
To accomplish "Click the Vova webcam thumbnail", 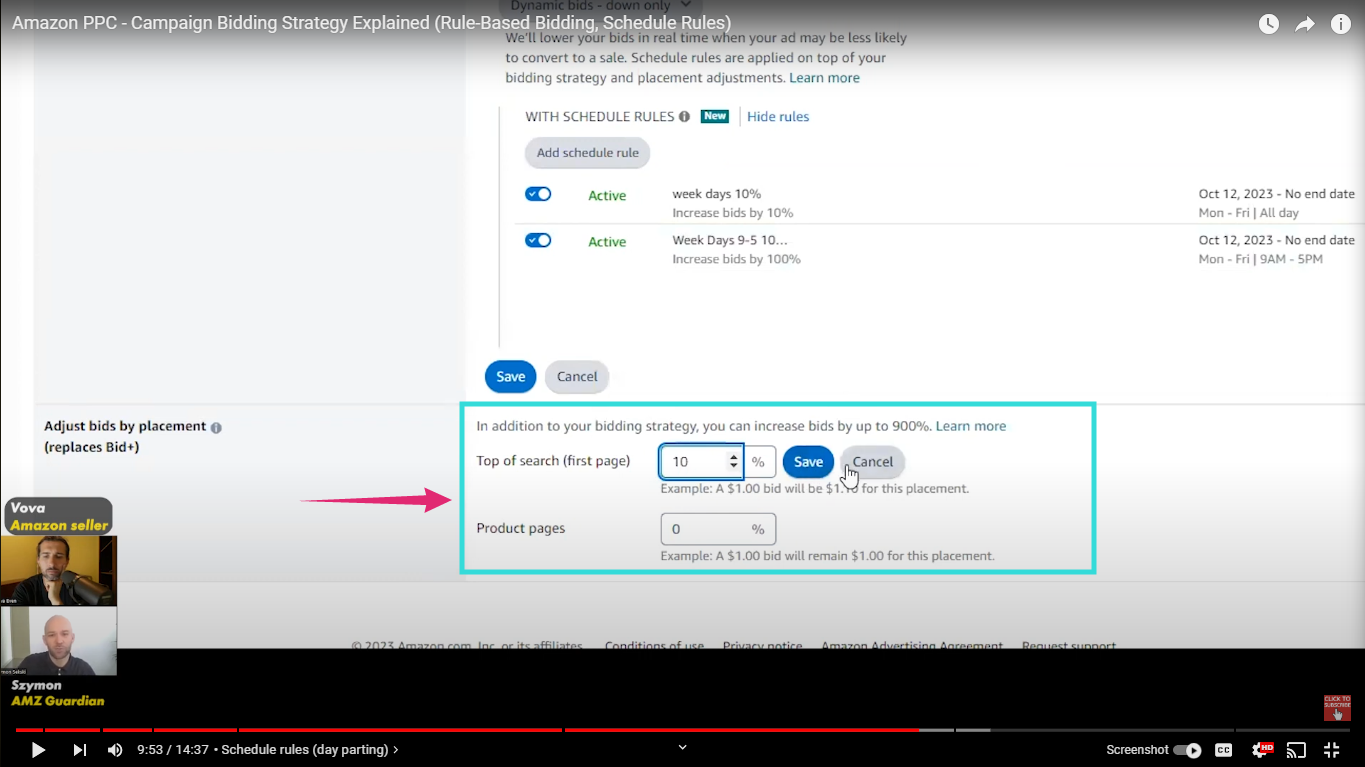I will 59,570.
